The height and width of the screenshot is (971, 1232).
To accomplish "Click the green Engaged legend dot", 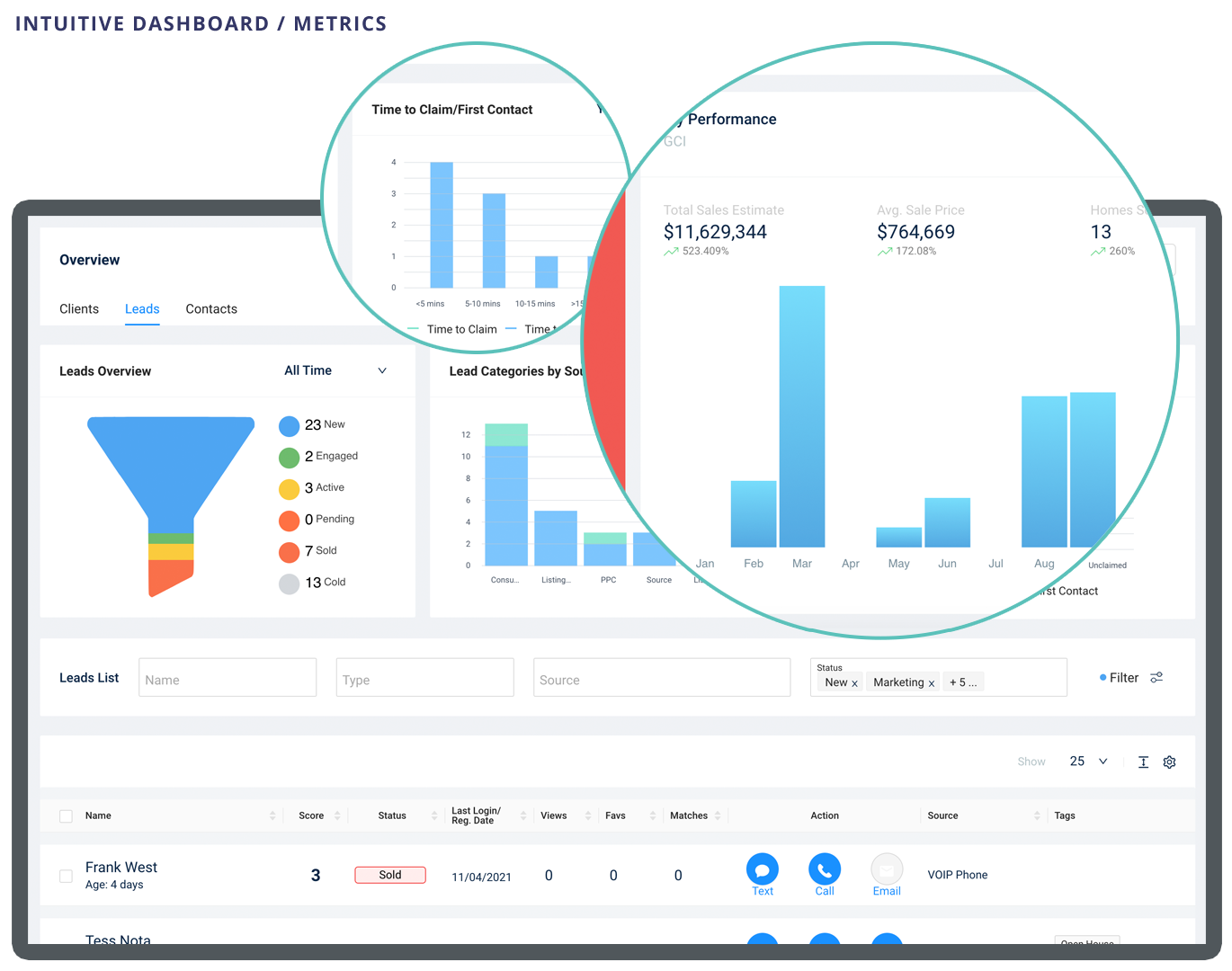I will pos(289,458).
